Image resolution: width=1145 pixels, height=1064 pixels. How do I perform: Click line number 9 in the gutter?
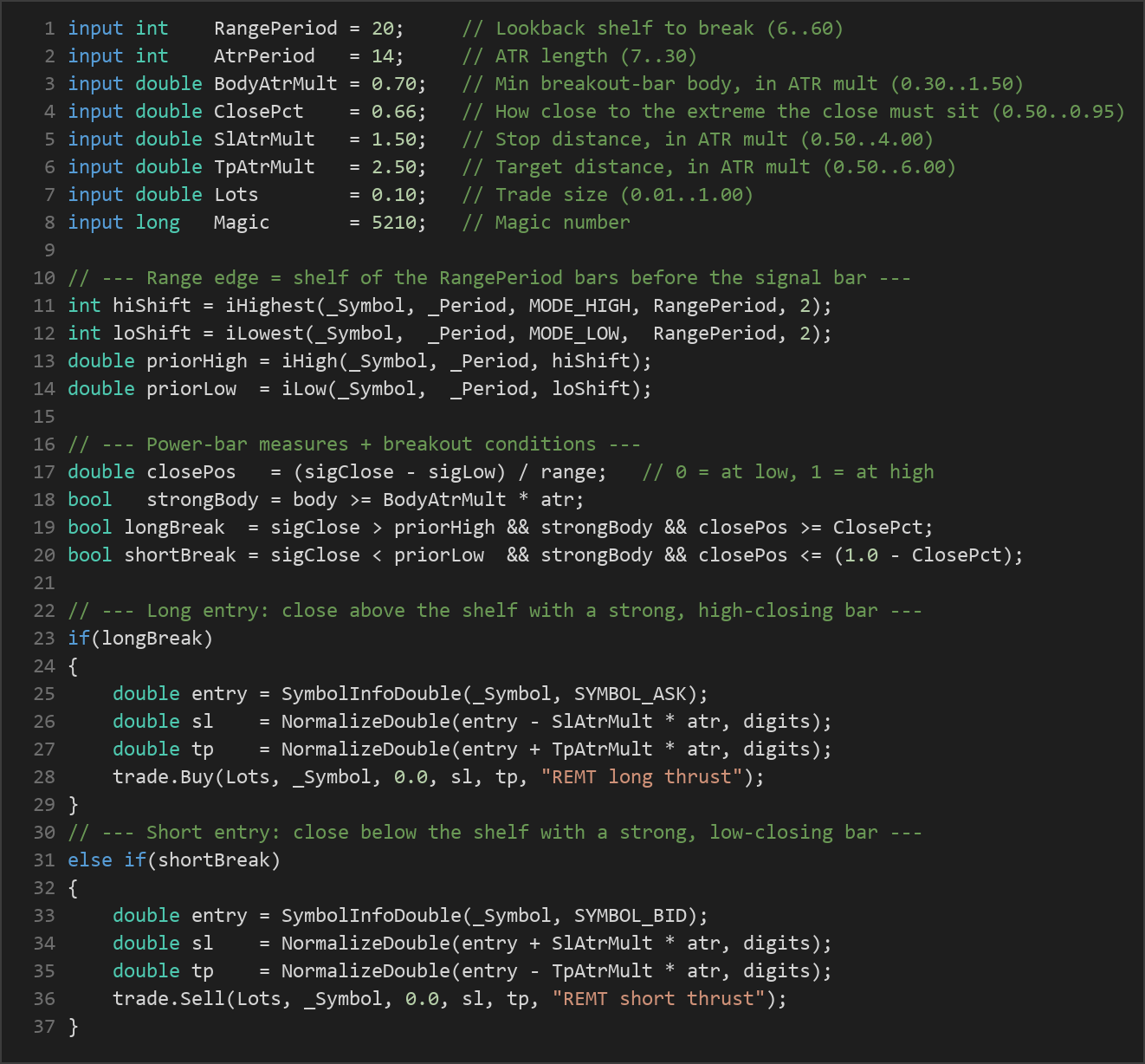(x=49, y=250)
